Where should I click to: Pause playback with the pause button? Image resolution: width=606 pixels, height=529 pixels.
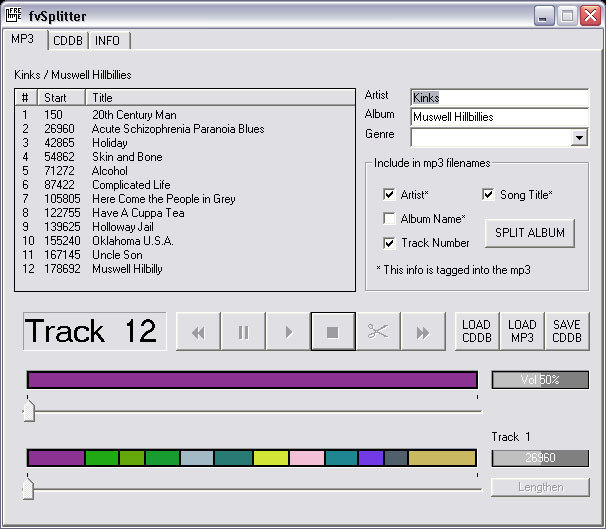[x=243, y=332]
